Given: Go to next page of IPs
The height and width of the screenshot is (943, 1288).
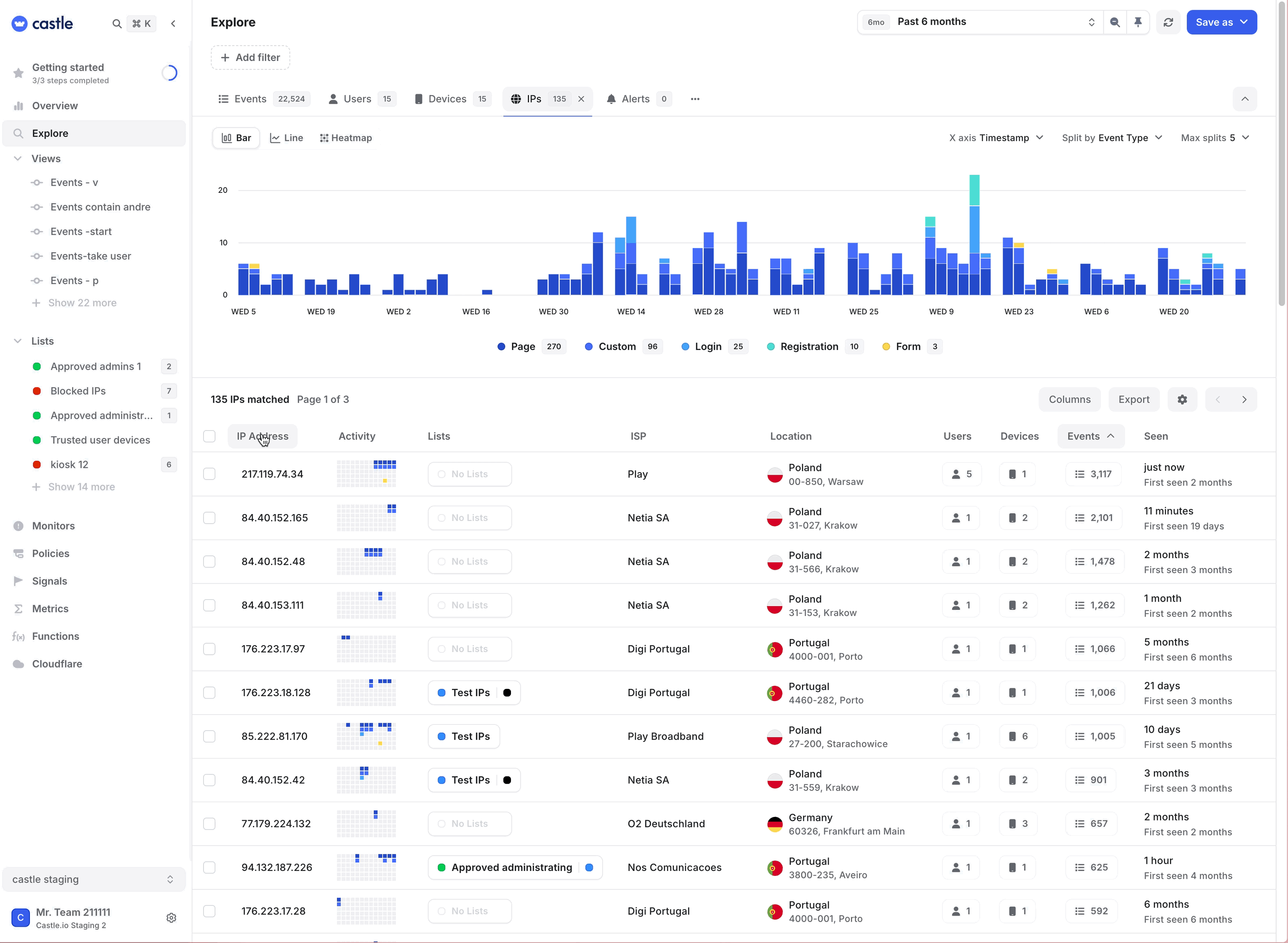Looking at the screenshot, I should pos(1244,399).
